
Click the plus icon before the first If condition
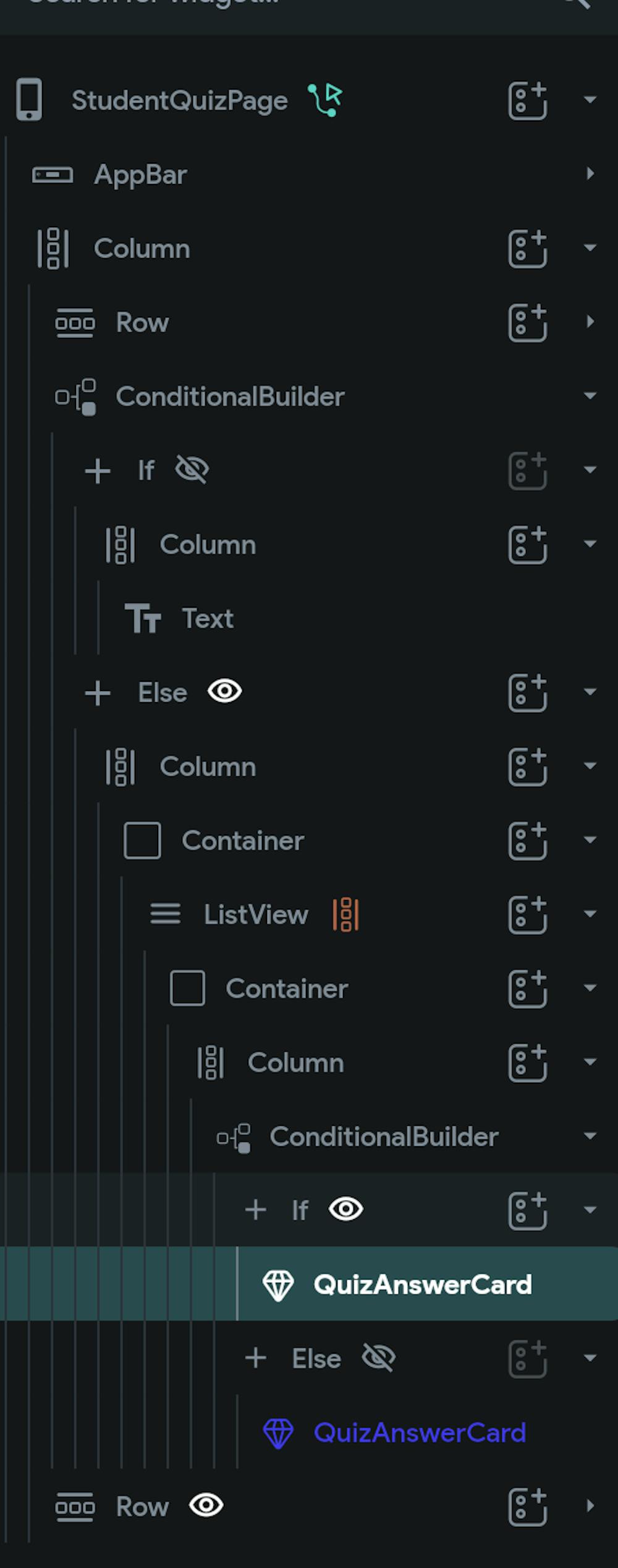coord(98,471)
